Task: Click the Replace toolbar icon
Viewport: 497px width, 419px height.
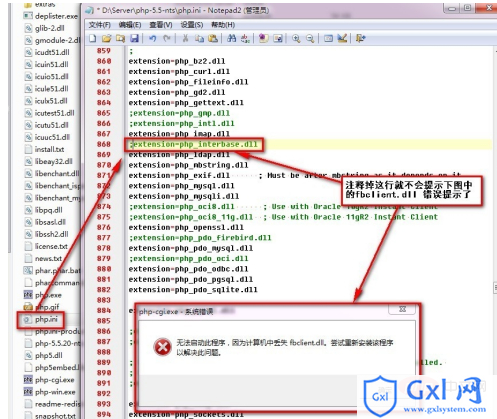Action: coord(245,39)
